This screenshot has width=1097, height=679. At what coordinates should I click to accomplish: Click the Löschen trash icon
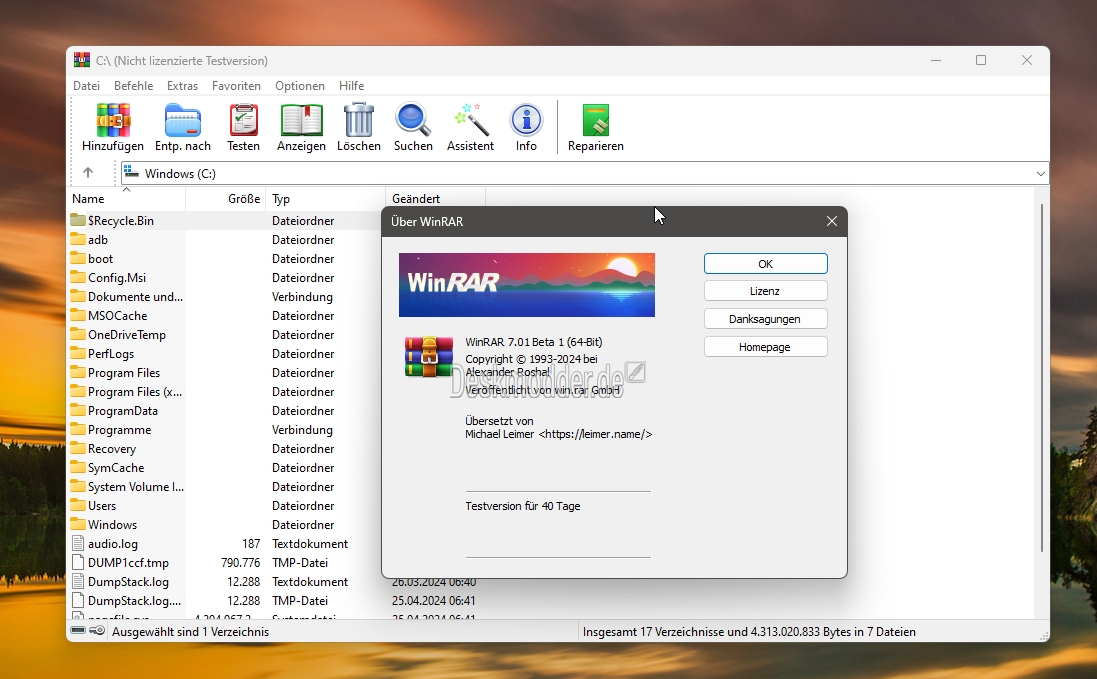(359, 120)
